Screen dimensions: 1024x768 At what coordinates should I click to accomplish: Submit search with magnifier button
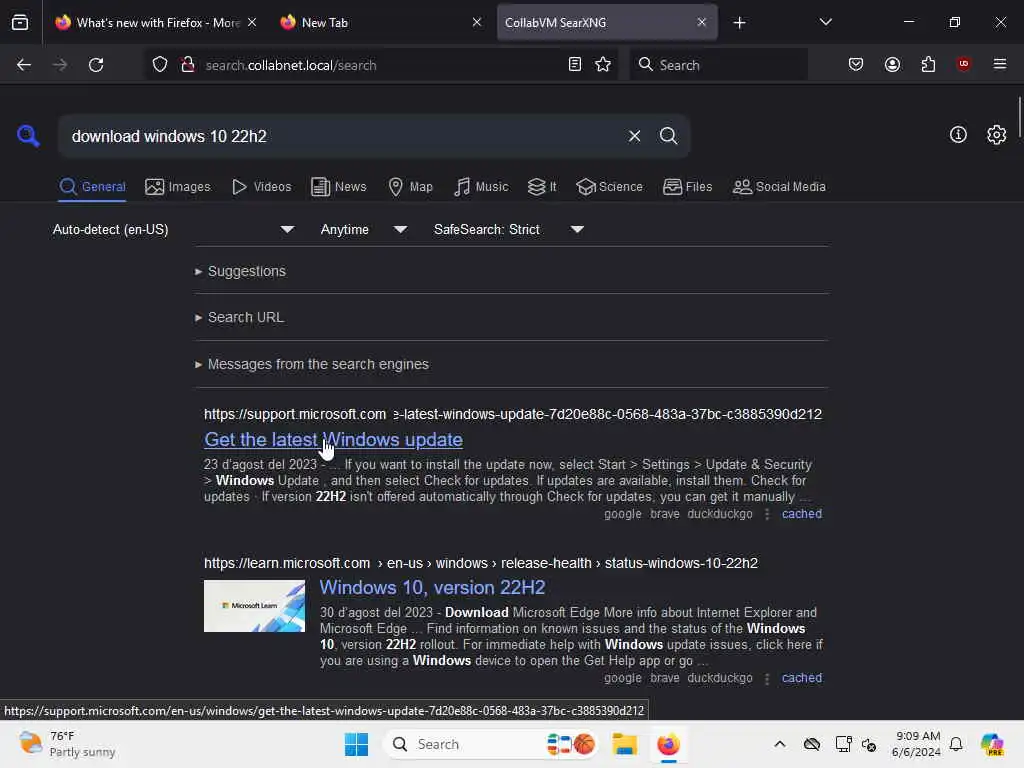[668, 136]
